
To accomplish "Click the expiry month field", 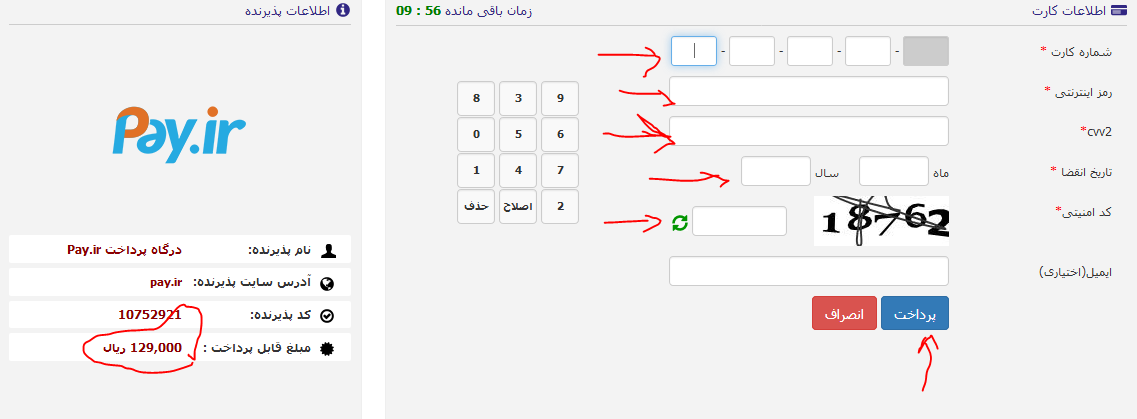I will 893,171.
